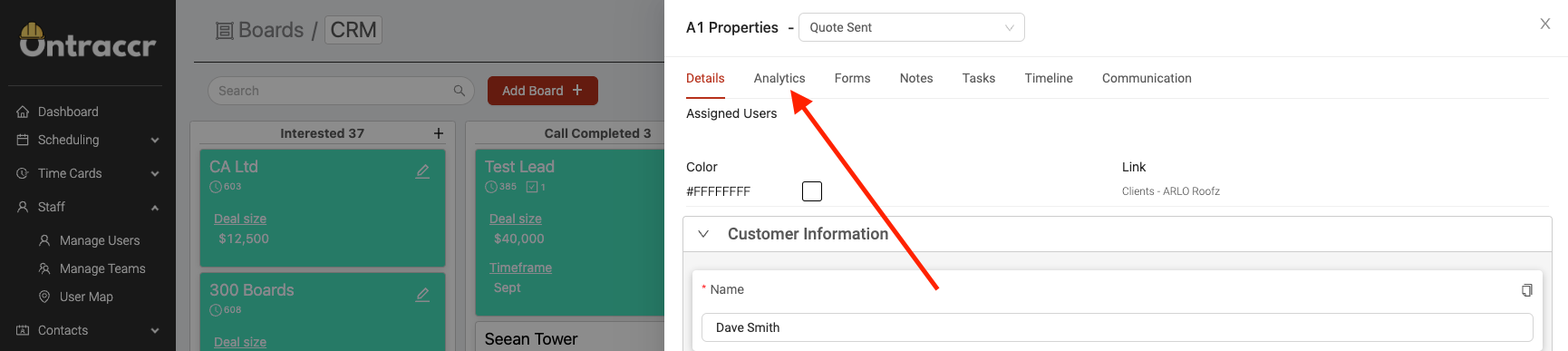This screenshot has width=1568, height=351.
Task: Click the task checkbox icon on Test Lead card
Action: click(x=532, y=187)
